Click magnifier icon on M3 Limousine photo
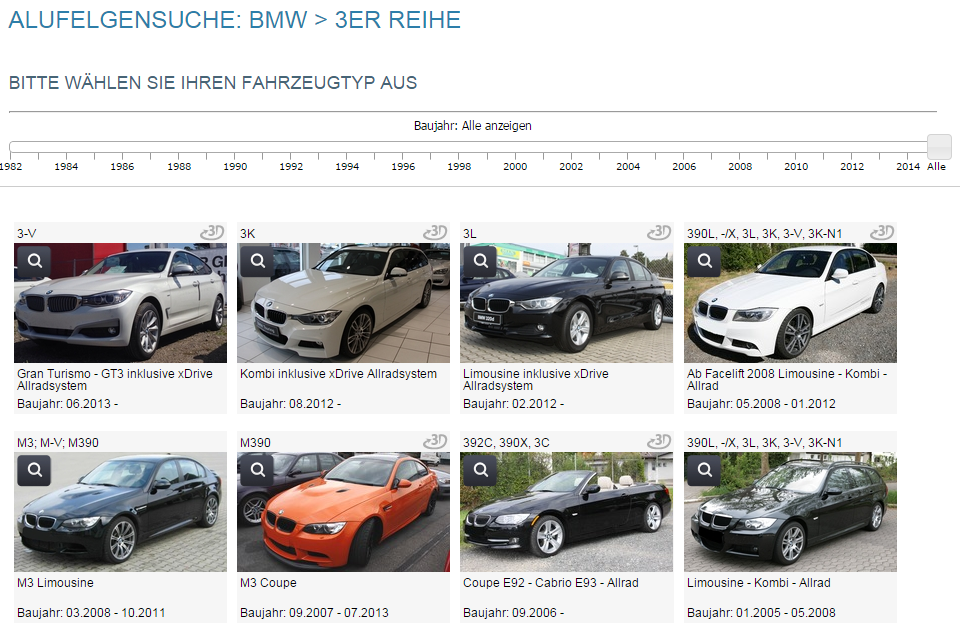 click(x=34, y=470)
